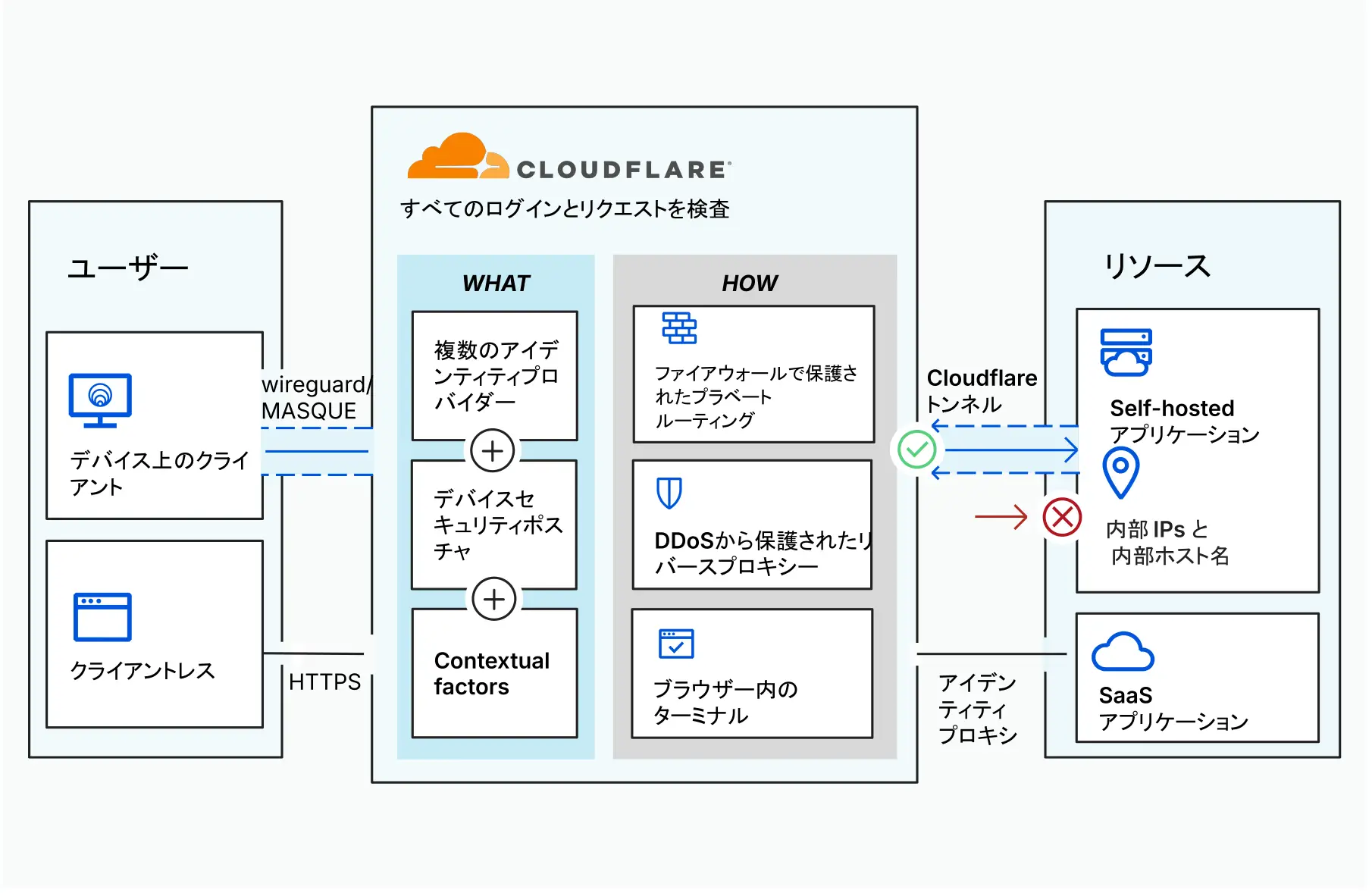Click the HTTPS connection label

tap(324, 681)
